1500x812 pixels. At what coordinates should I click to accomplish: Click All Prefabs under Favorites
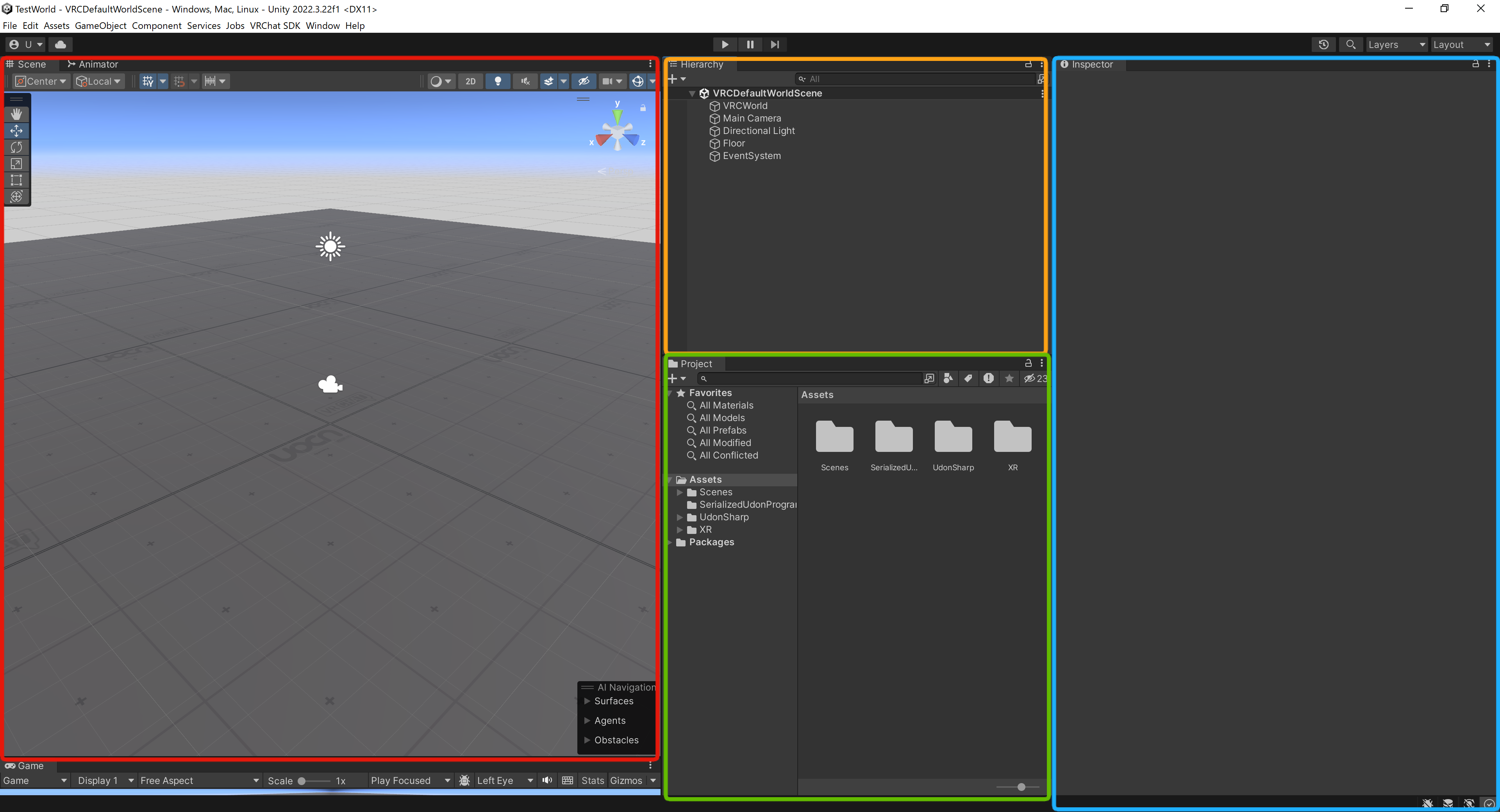[723, 430]
